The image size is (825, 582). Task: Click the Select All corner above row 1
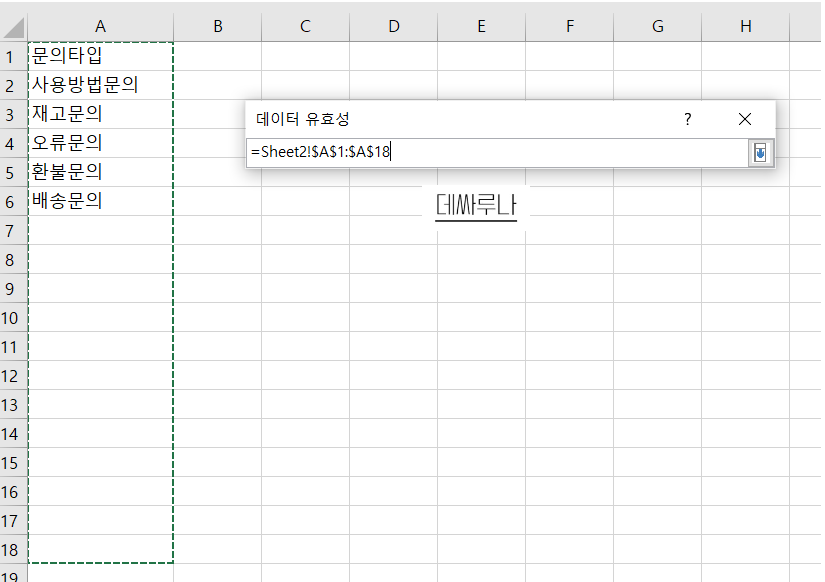click(13, 26)
